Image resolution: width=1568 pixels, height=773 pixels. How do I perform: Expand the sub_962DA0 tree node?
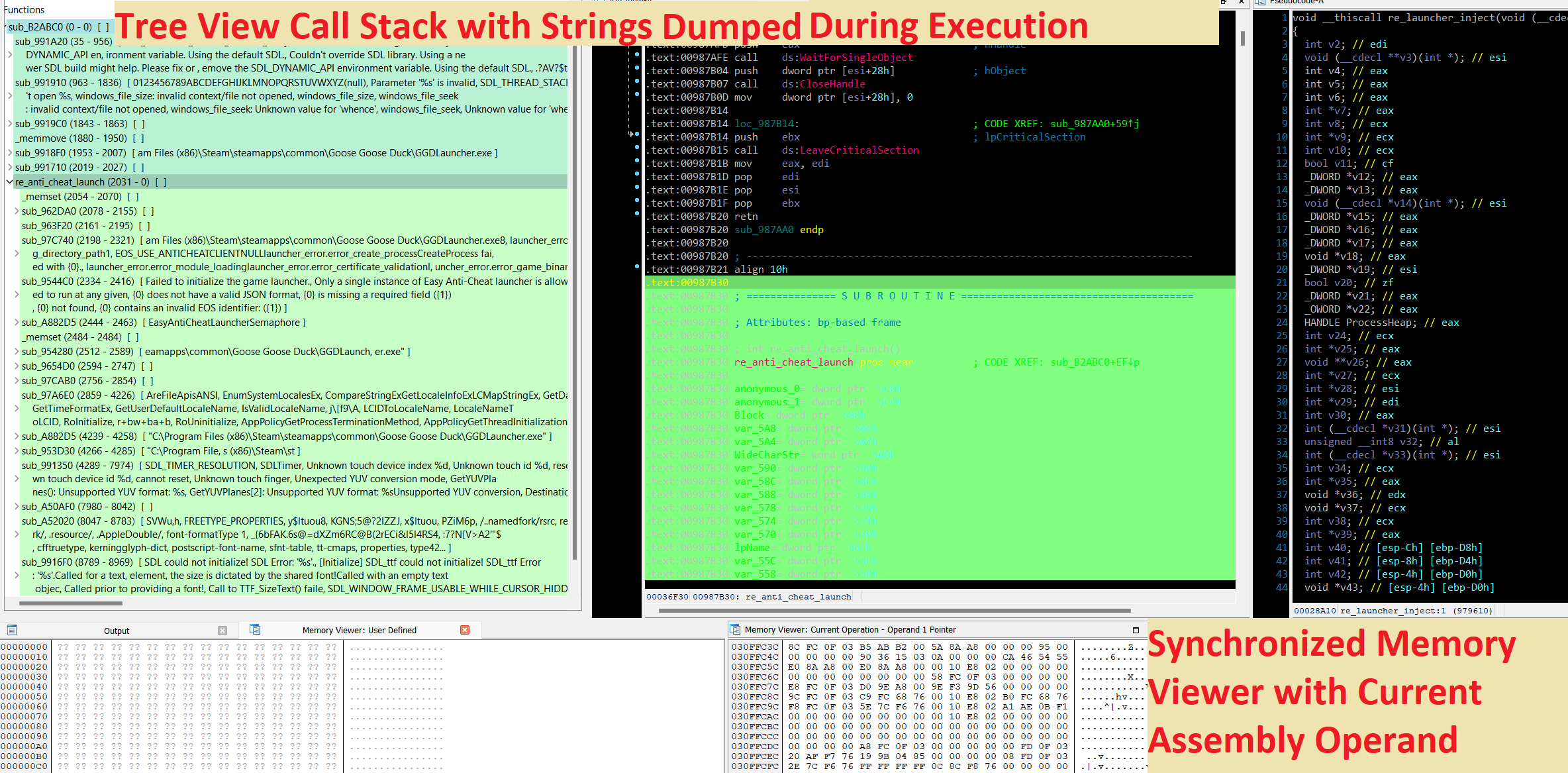[x=17, y=211]
